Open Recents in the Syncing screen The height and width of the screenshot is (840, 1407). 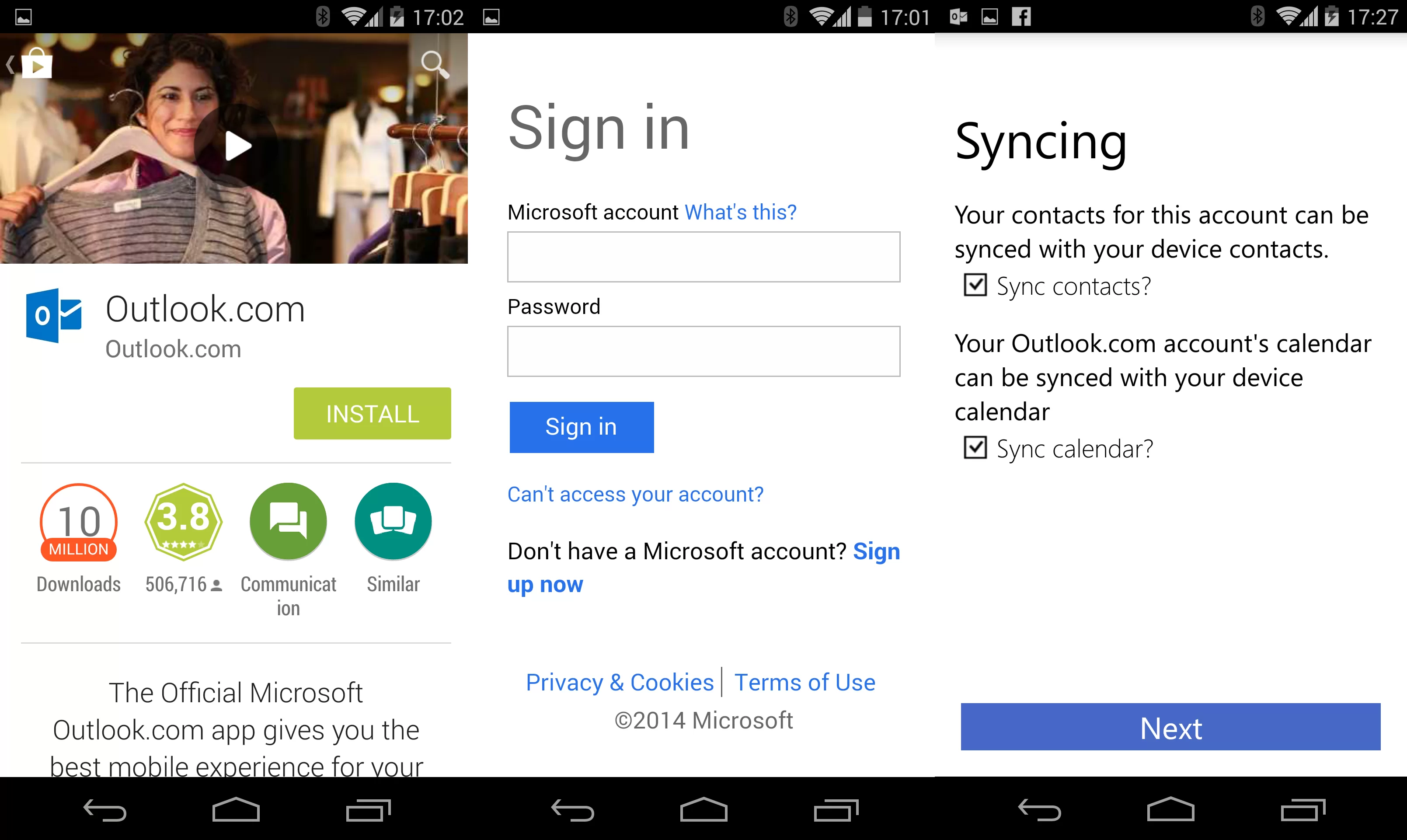click(x=1303, y=810)
